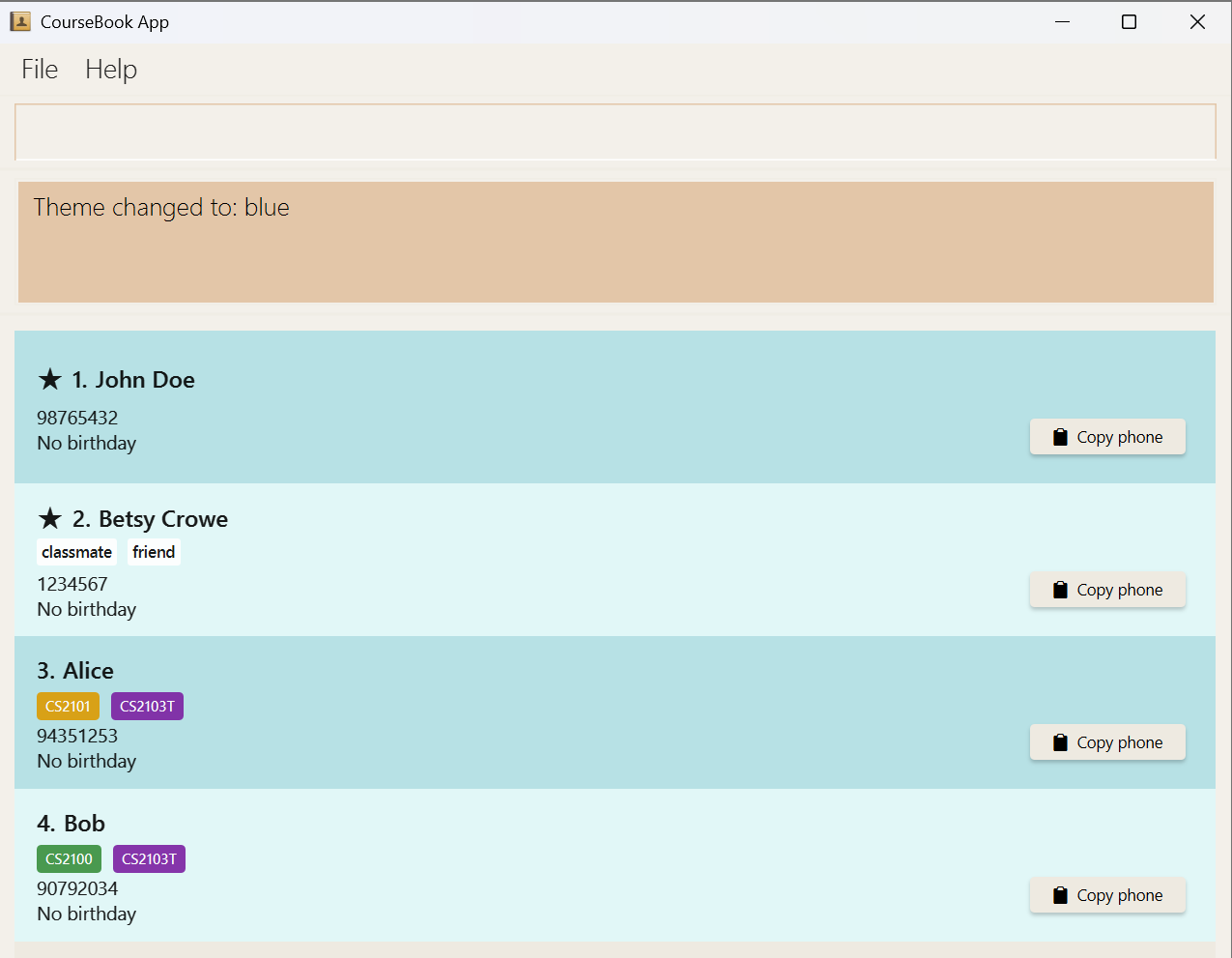Click clipboard icon in John Doe's row
The height and width of the screenshot is (958, 1232).
click(1060, 437)
